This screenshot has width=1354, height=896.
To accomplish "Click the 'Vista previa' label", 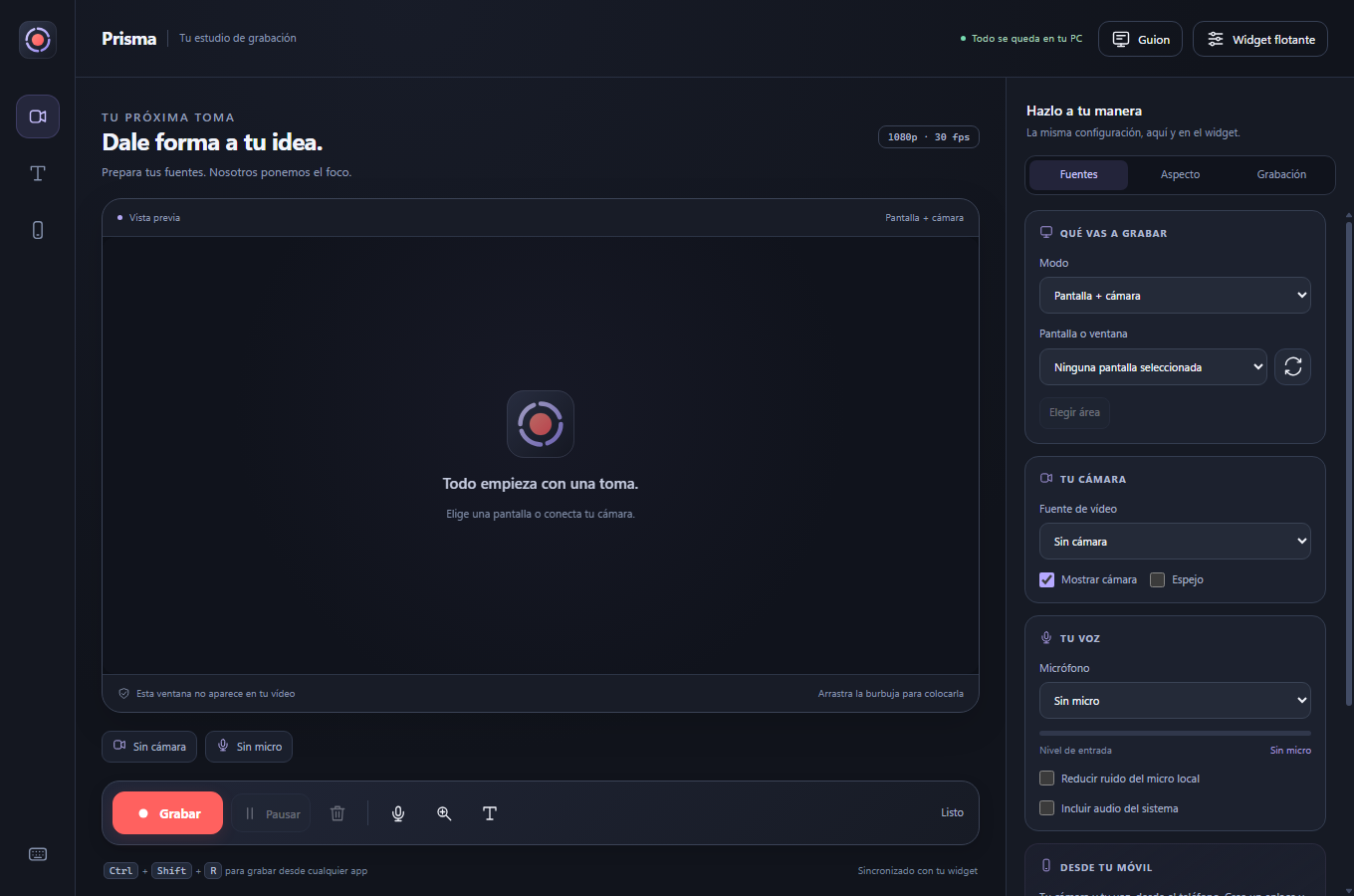I will (154, 217).
